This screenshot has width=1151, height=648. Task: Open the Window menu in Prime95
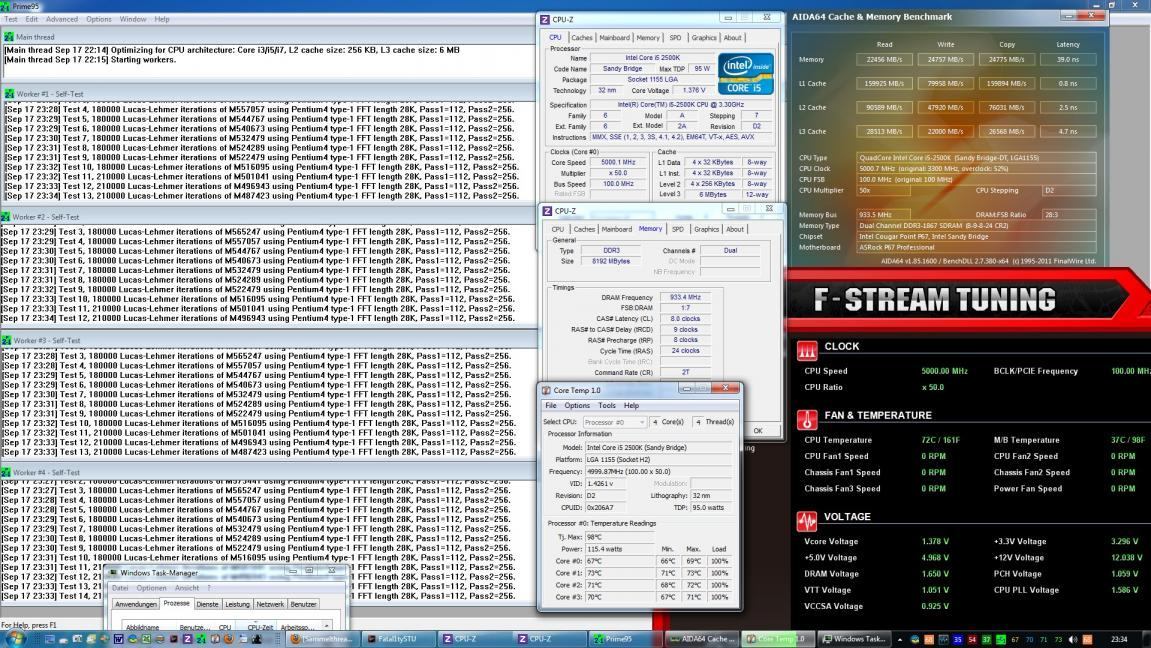pos(133,19)
